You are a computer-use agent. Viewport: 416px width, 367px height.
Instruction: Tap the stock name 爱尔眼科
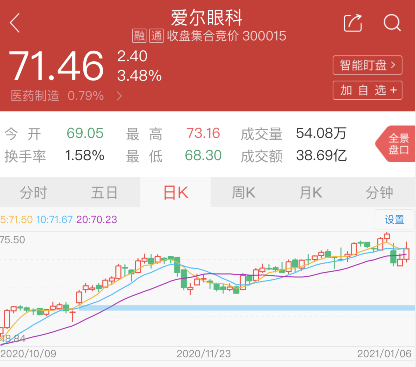[207, 18]
